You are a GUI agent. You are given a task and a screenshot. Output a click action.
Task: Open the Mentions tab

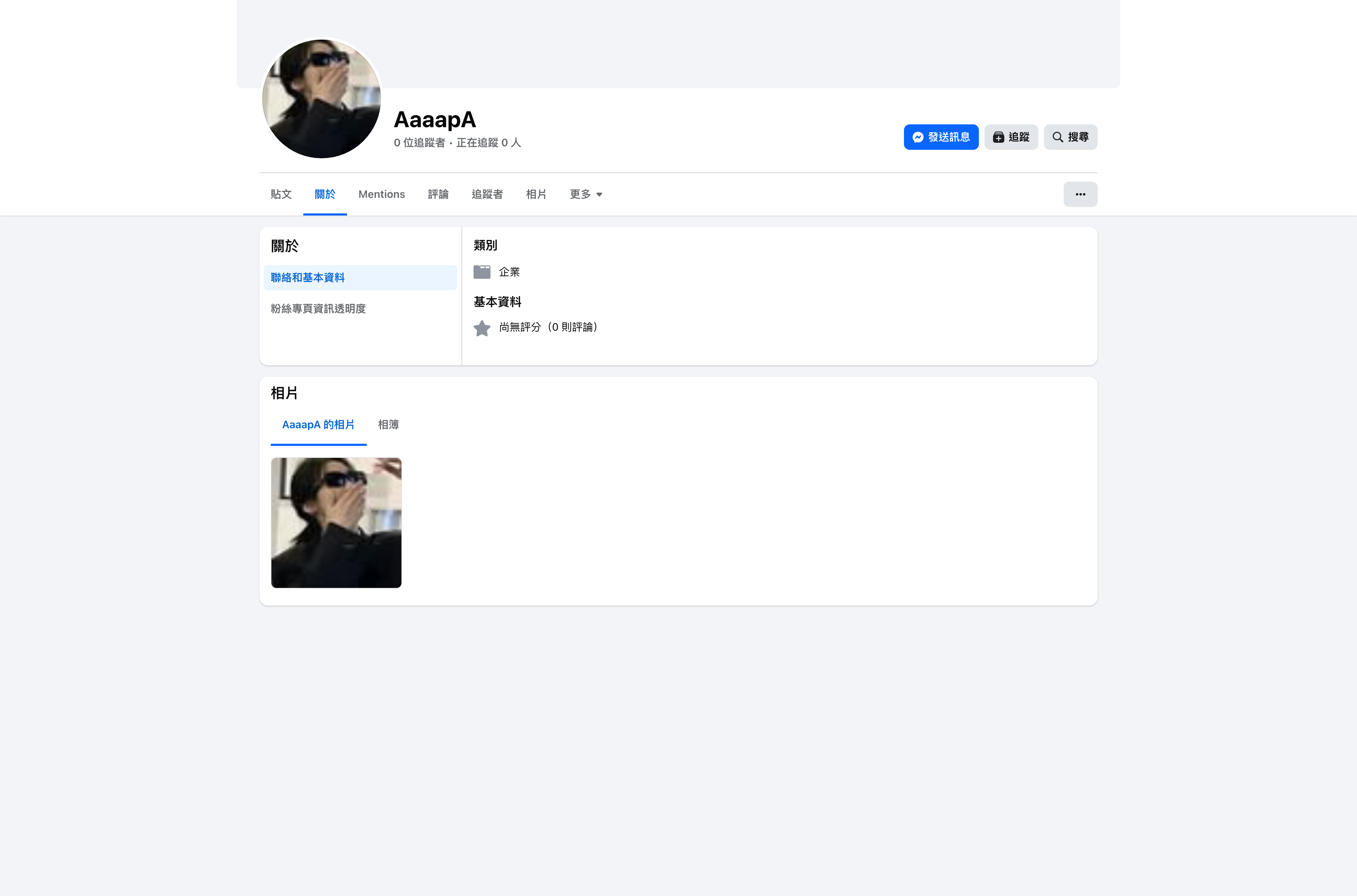(x=382, y=194)
